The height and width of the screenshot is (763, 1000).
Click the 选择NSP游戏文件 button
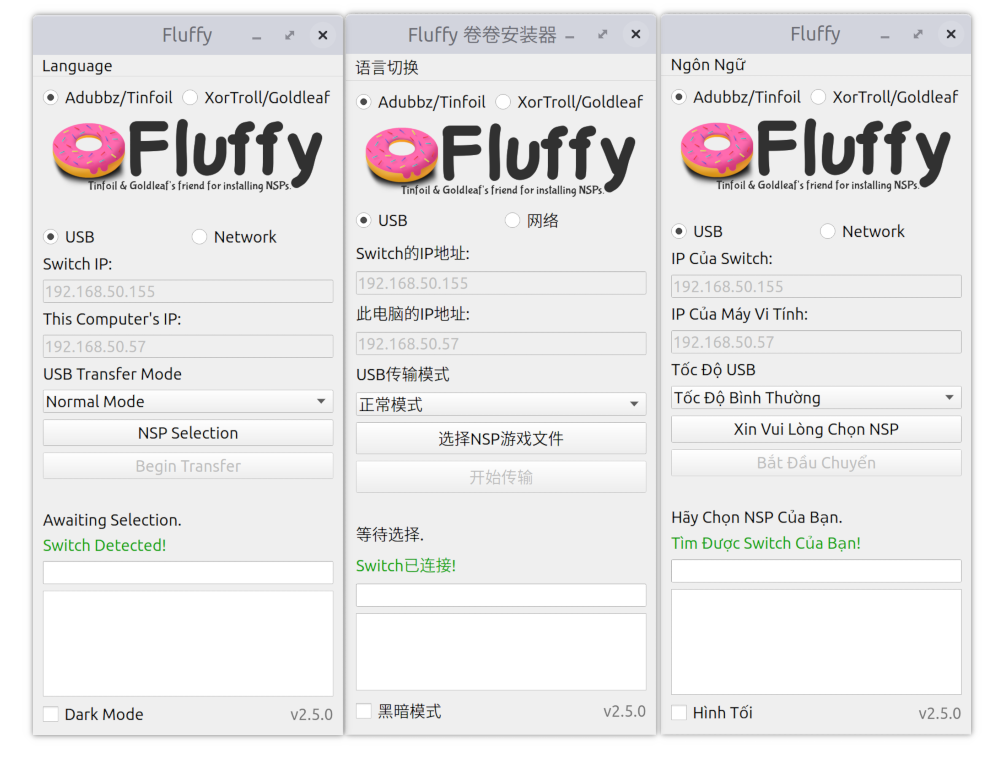(x=501, y=439)
